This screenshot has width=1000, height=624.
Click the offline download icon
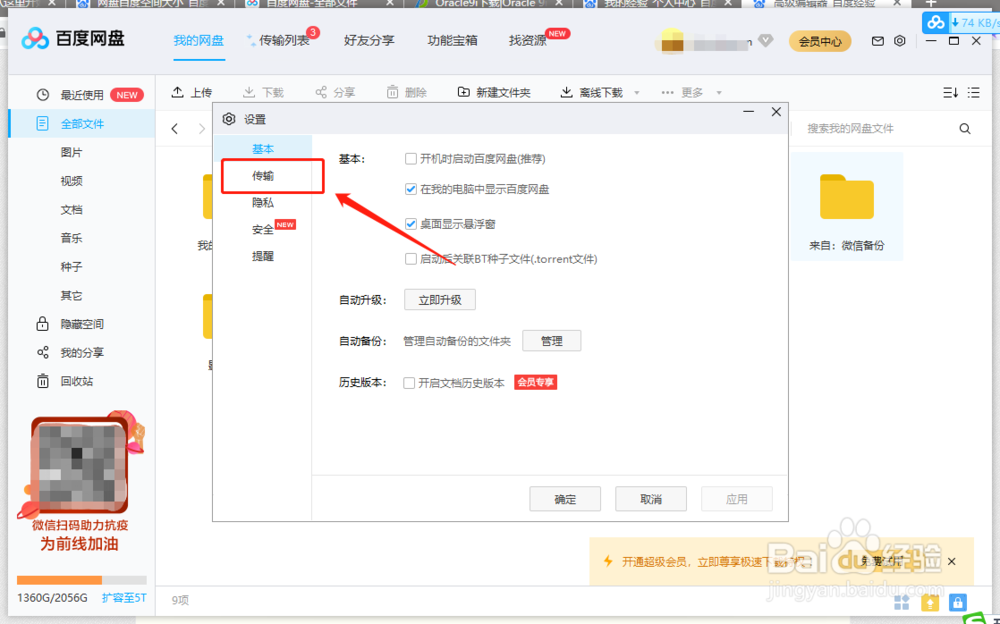566,92
